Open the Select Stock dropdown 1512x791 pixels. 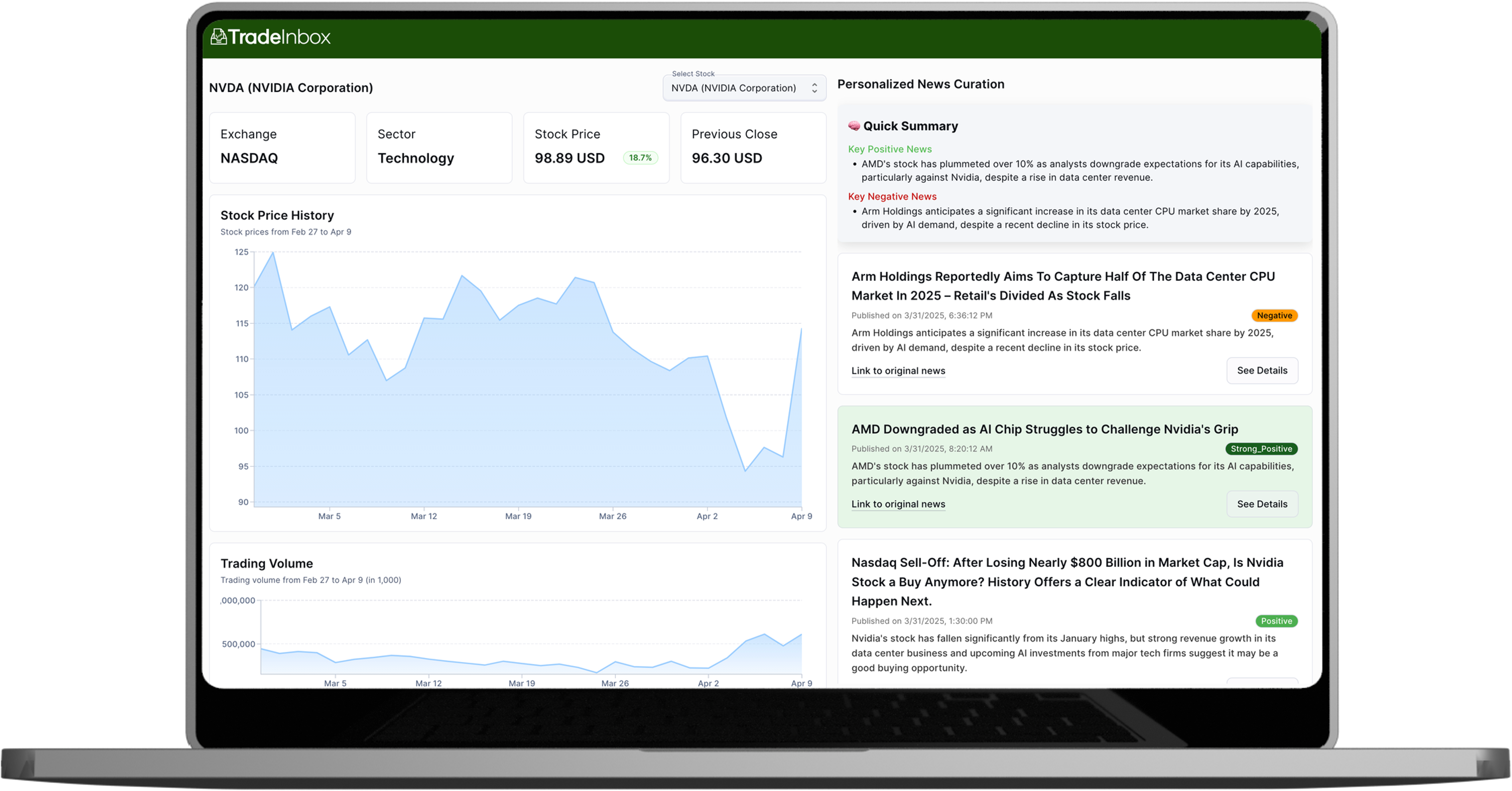pyautogui.click(x=744, y=88)
